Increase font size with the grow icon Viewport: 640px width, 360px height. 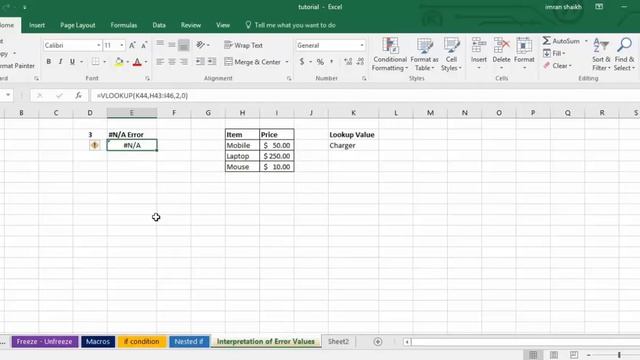coord(132,45)
